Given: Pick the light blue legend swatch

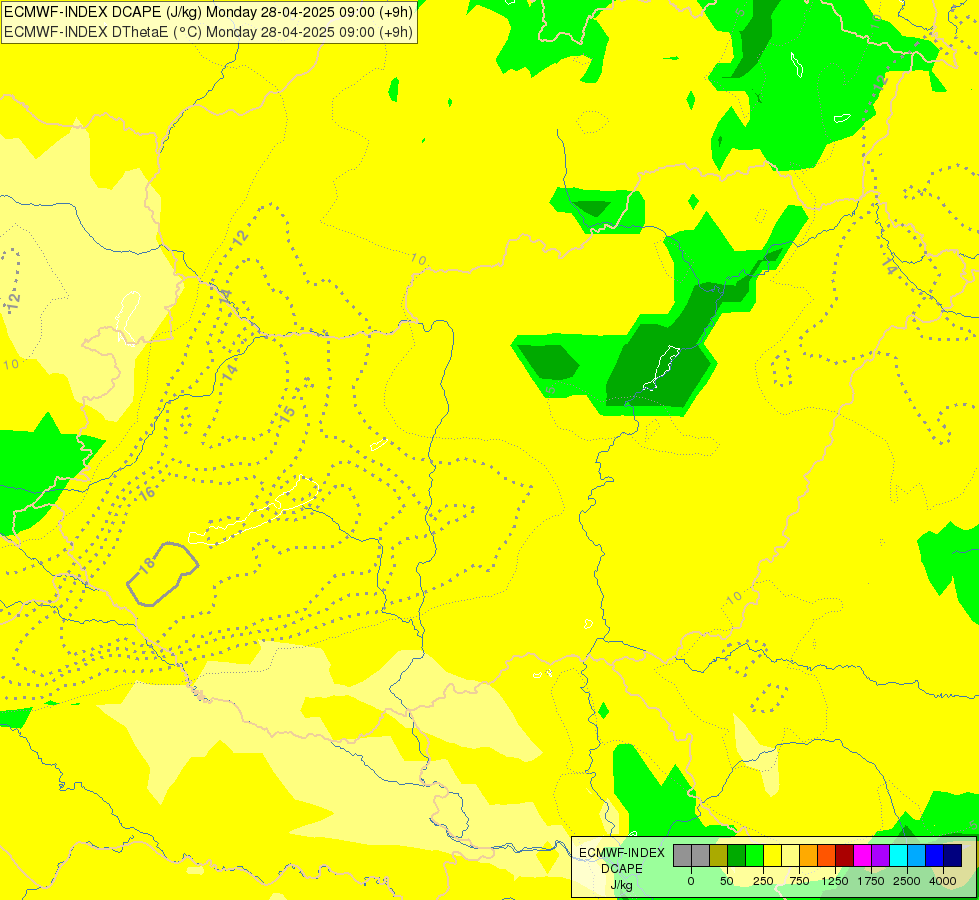Looking at the screenshot, I should pos(917,855).
